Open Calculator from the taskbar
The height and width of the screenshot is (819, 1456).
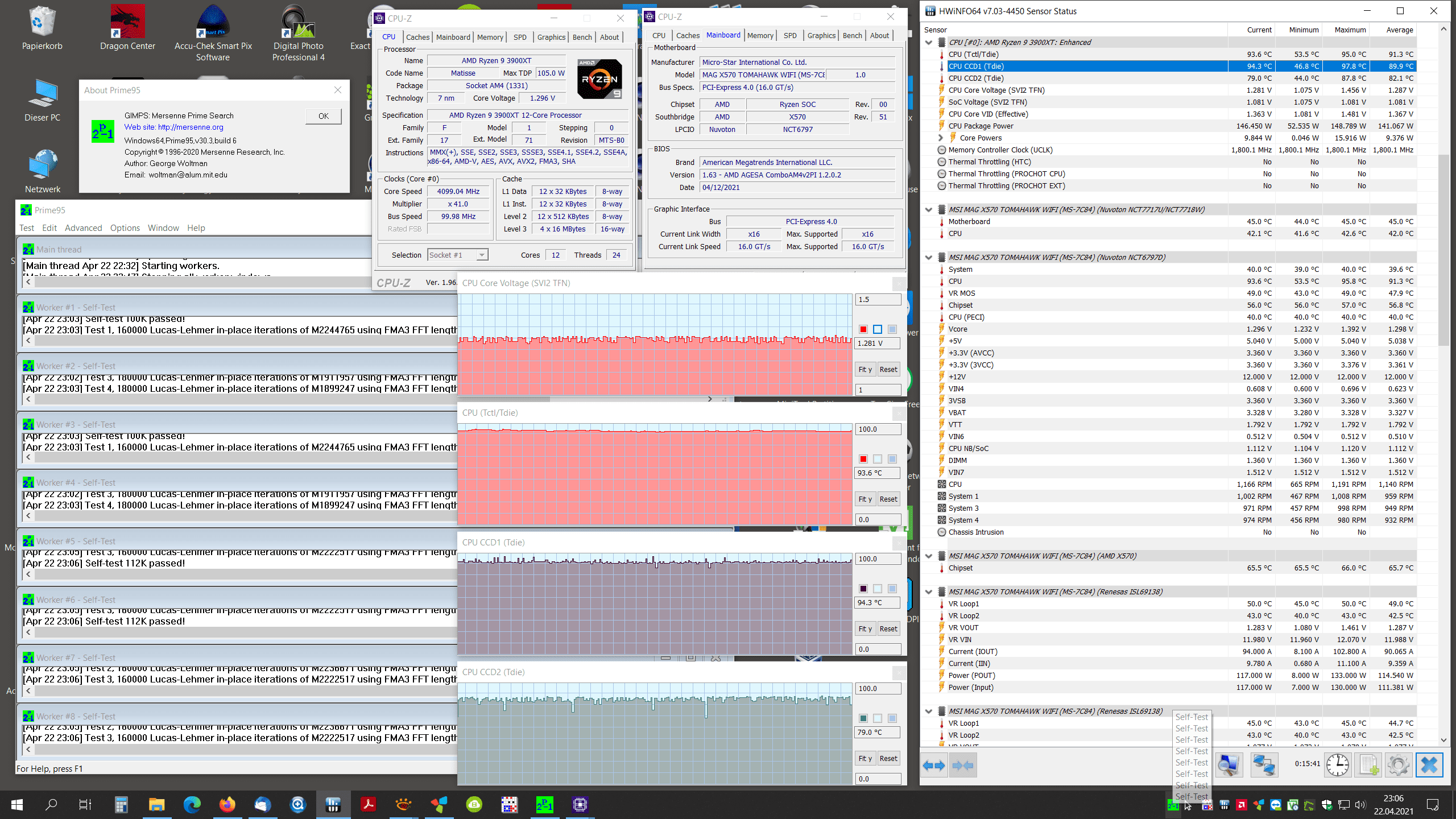121,804
